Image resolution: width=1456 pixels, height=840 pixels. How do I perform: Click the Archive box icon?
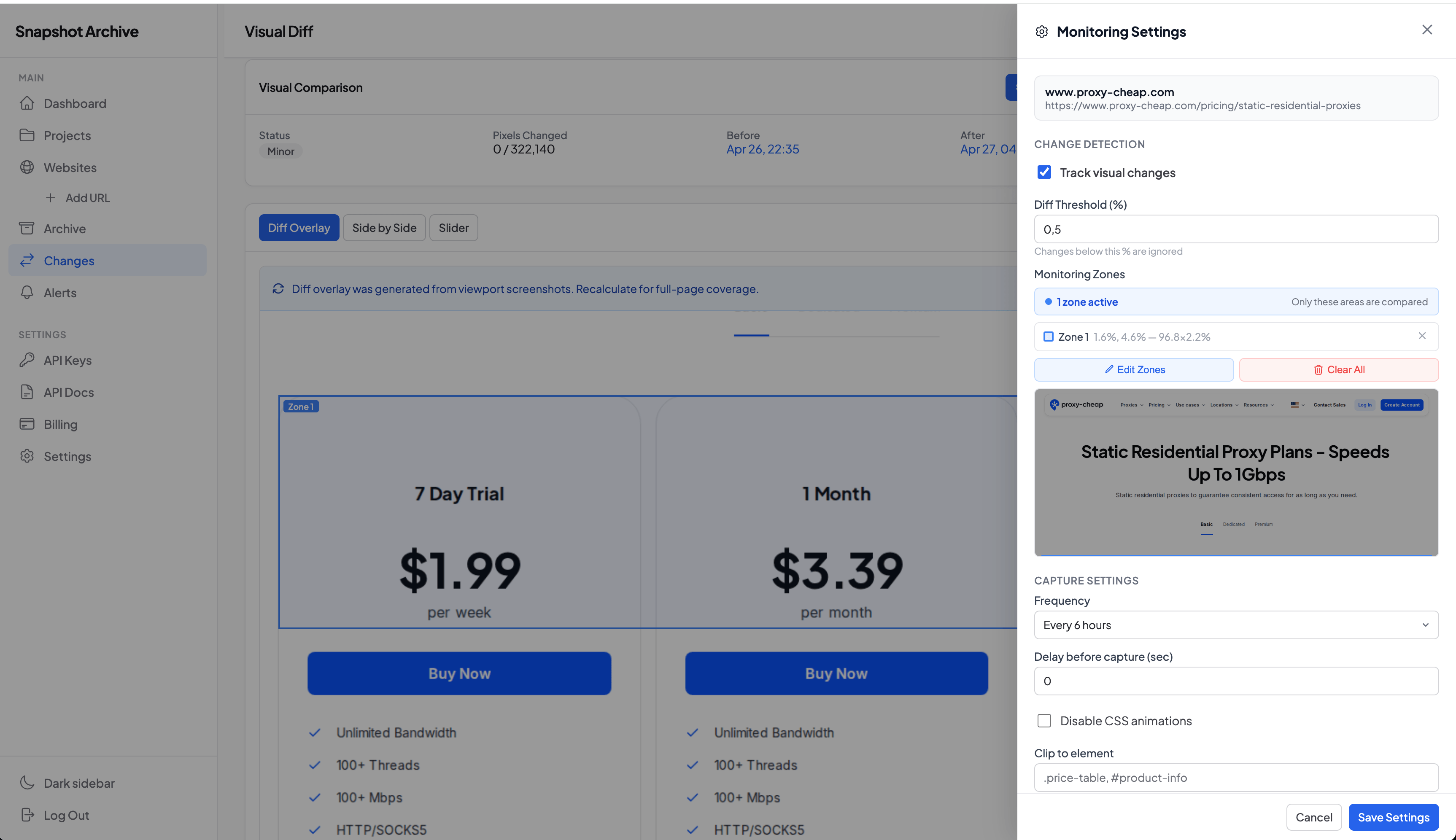click(x=27, y=229)
